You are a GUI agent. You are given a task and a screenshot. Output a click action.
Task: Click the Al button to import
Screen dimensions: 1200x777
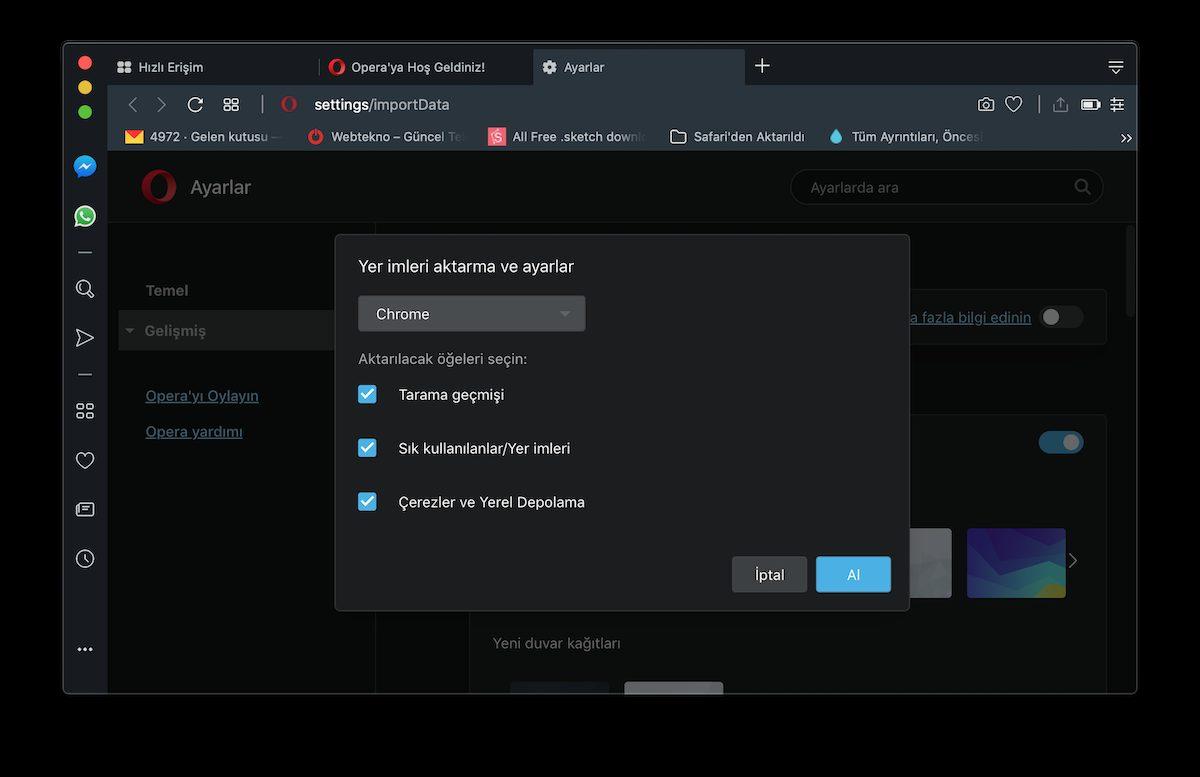pyautogui.click(x=853, y=575)
